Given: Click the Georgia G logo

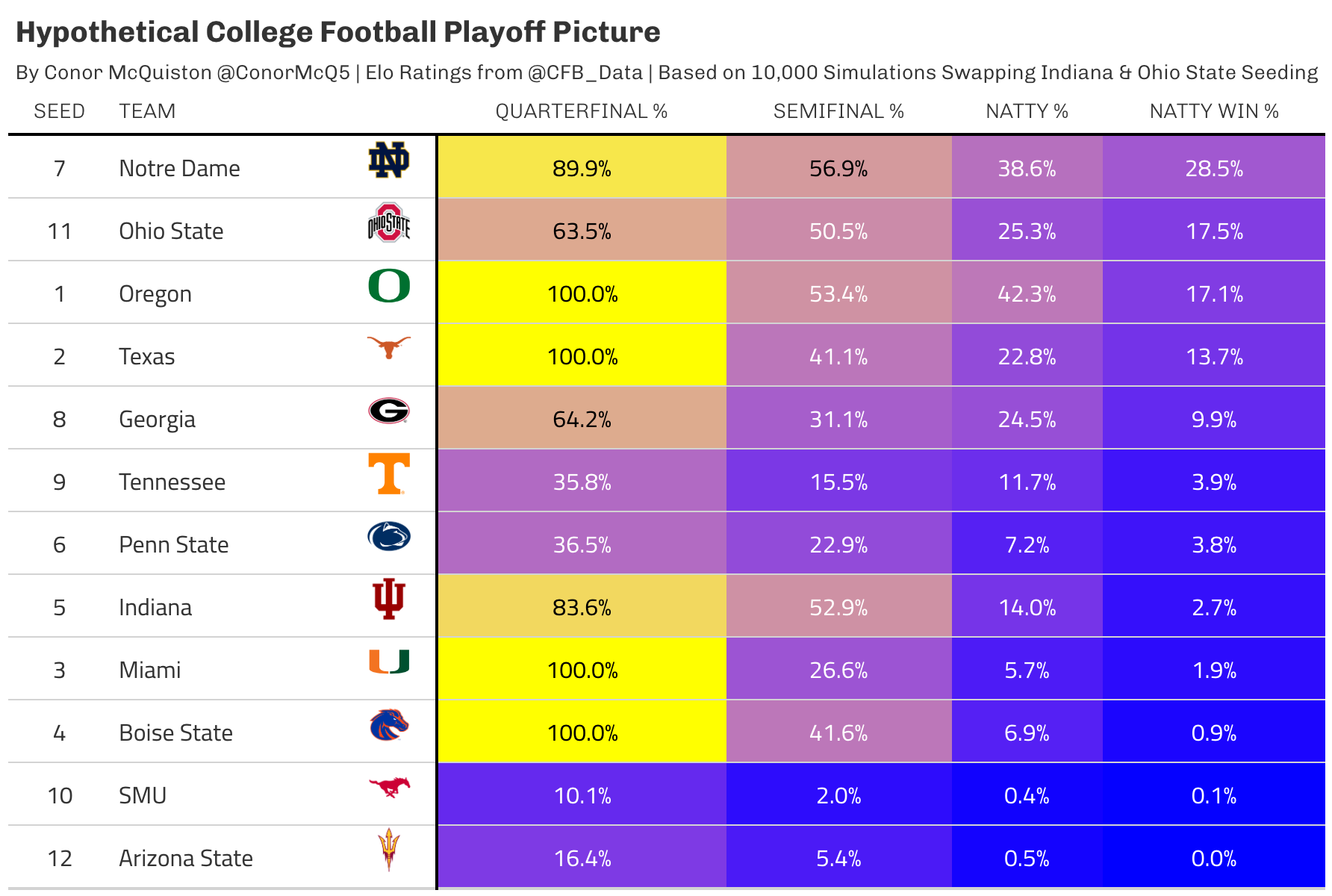Looking at the screenshot, I should 389,411.
